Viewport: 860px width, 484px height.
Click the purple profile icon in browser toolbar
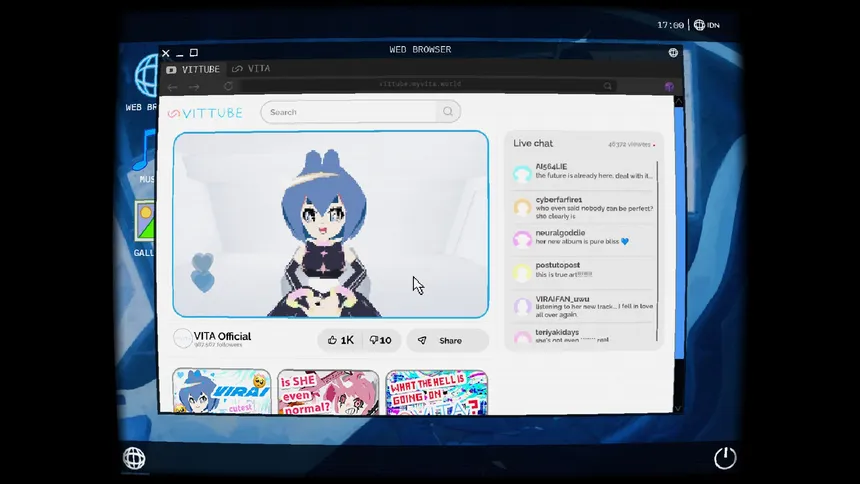point(669,87)
